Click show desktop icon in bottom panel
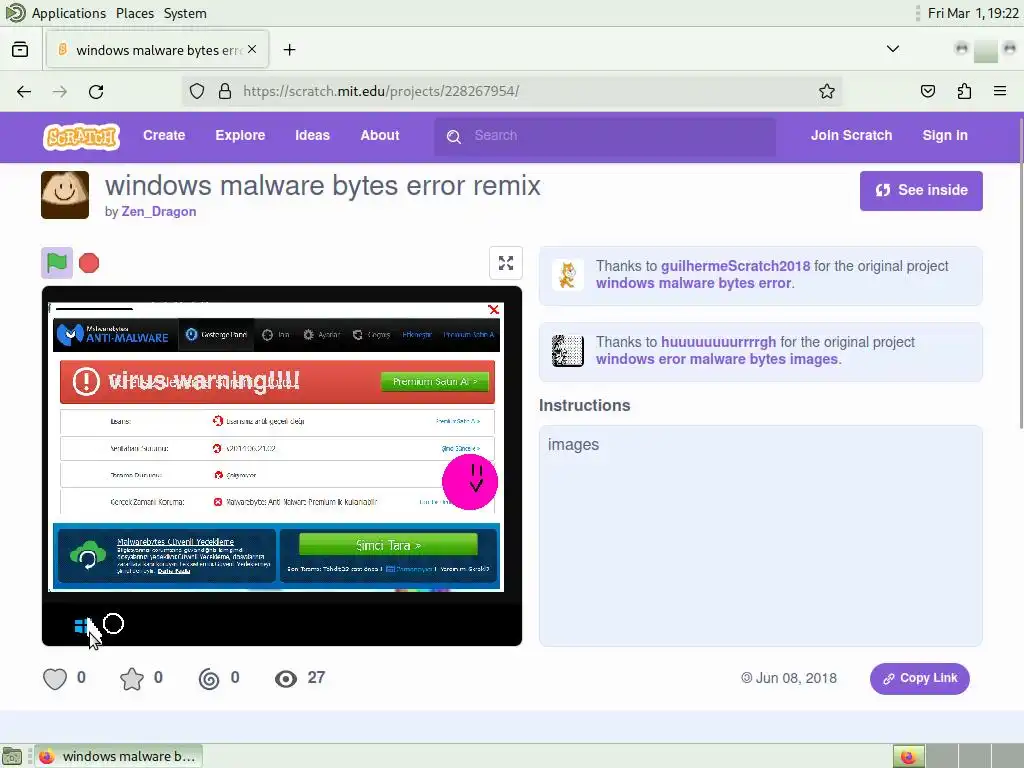Screen dimensions: 1024x768 [x=12, y=756]
